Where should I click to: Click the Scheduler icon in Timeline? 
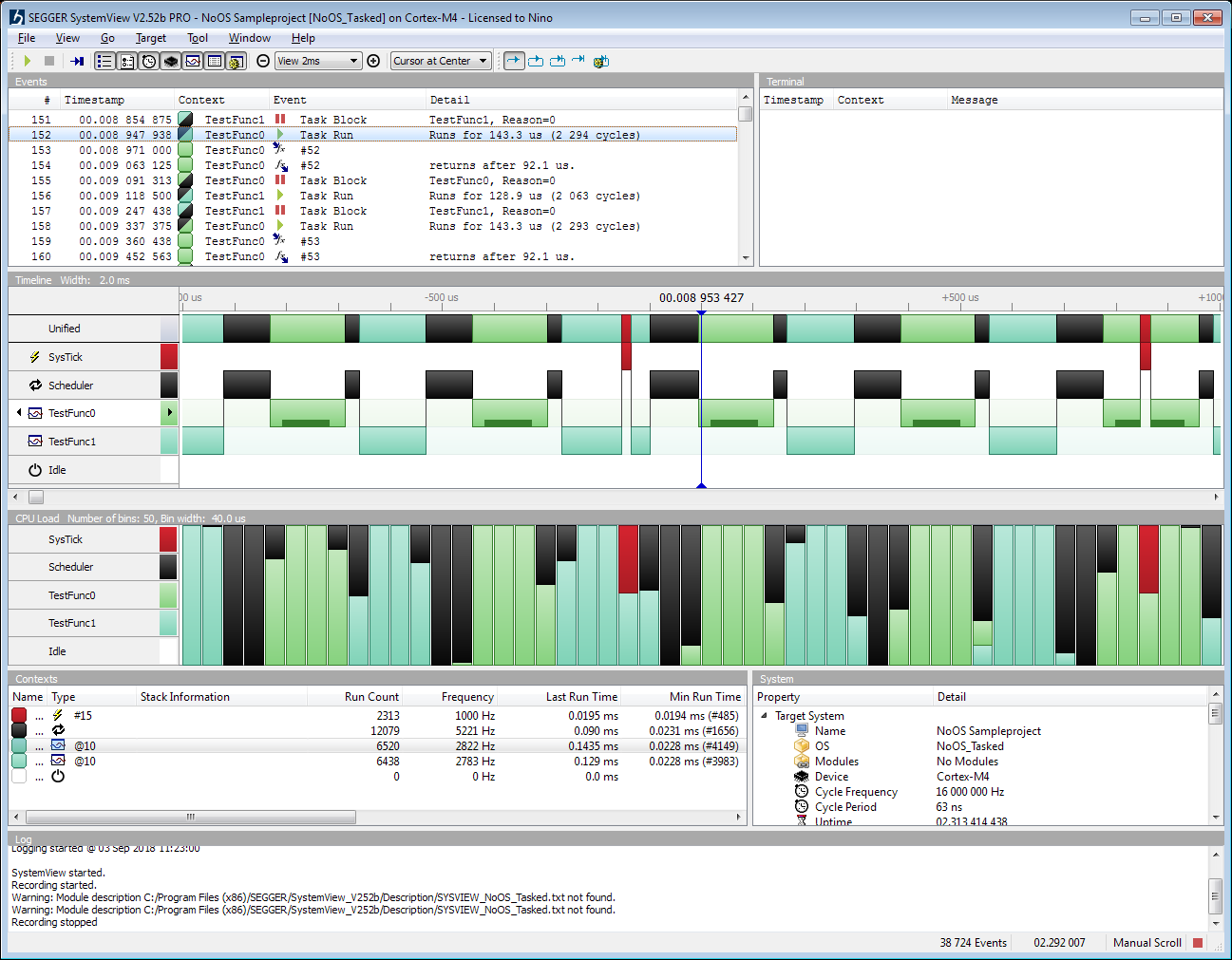[x=35, y=386]
